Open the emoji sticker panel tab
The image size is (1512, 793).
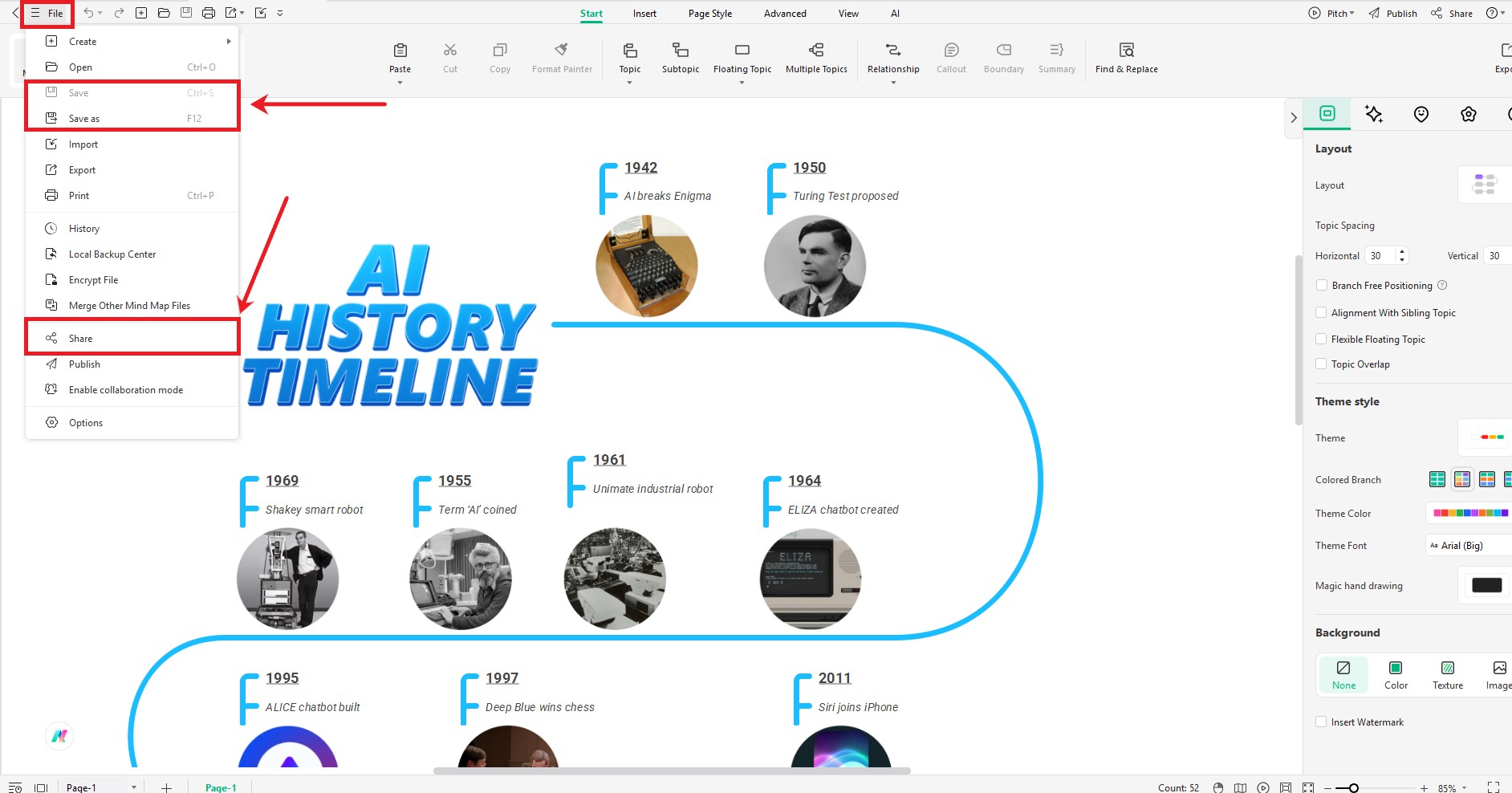(1421, 114)
